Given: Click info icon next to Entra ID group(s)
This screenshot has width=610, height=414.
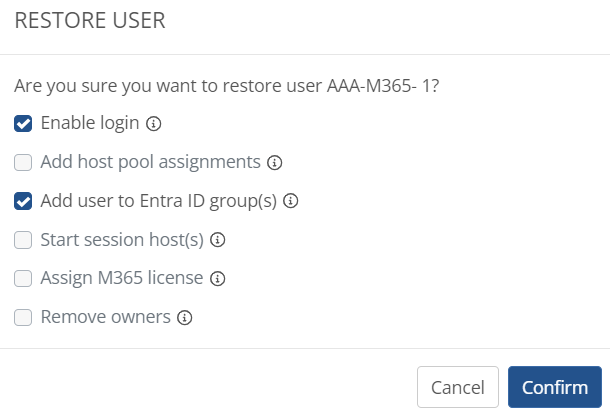Looking at the screenshot, I should point(291,201).
